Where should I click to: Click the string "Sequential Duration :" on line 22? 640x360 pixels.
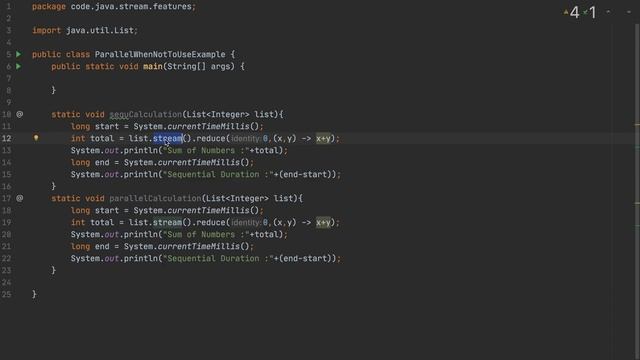(218, 259)
